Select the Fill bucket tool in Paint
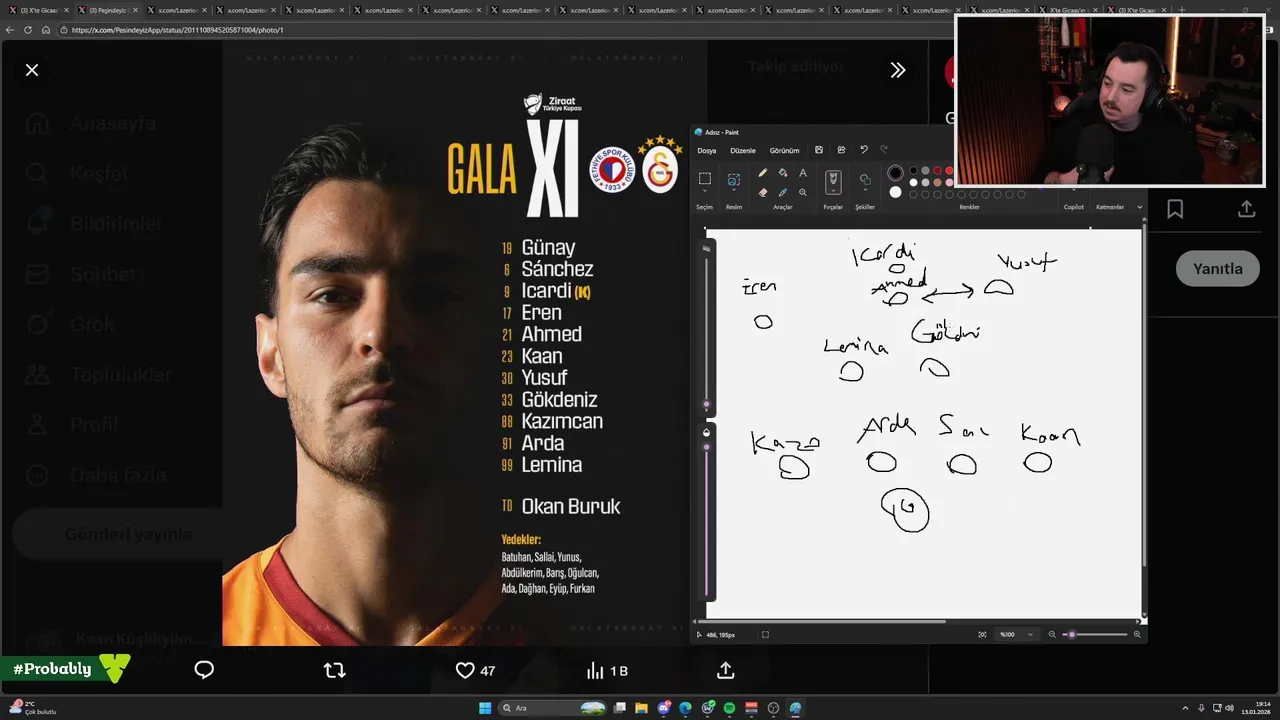Image resolution: width=1280 pixels, height=720 pixels. pos(783,173)
